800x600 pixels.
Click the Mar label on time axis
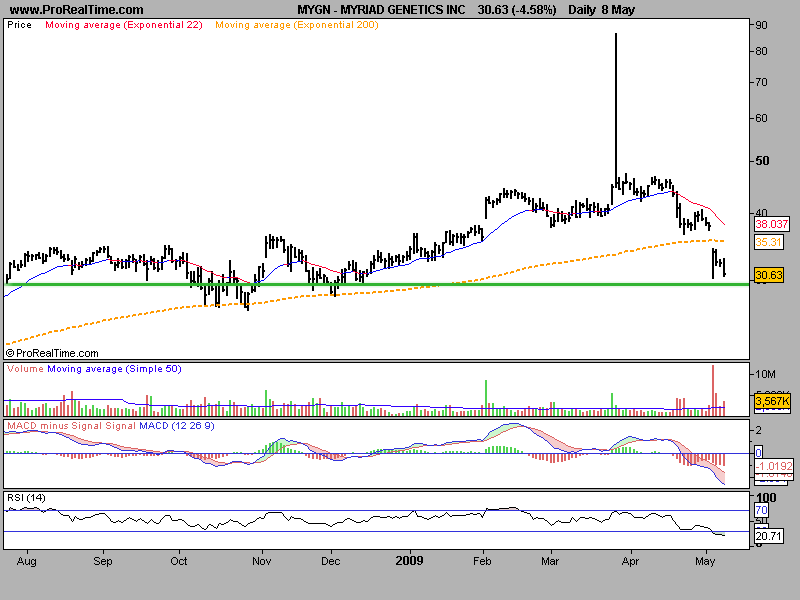tap(550, 561)
